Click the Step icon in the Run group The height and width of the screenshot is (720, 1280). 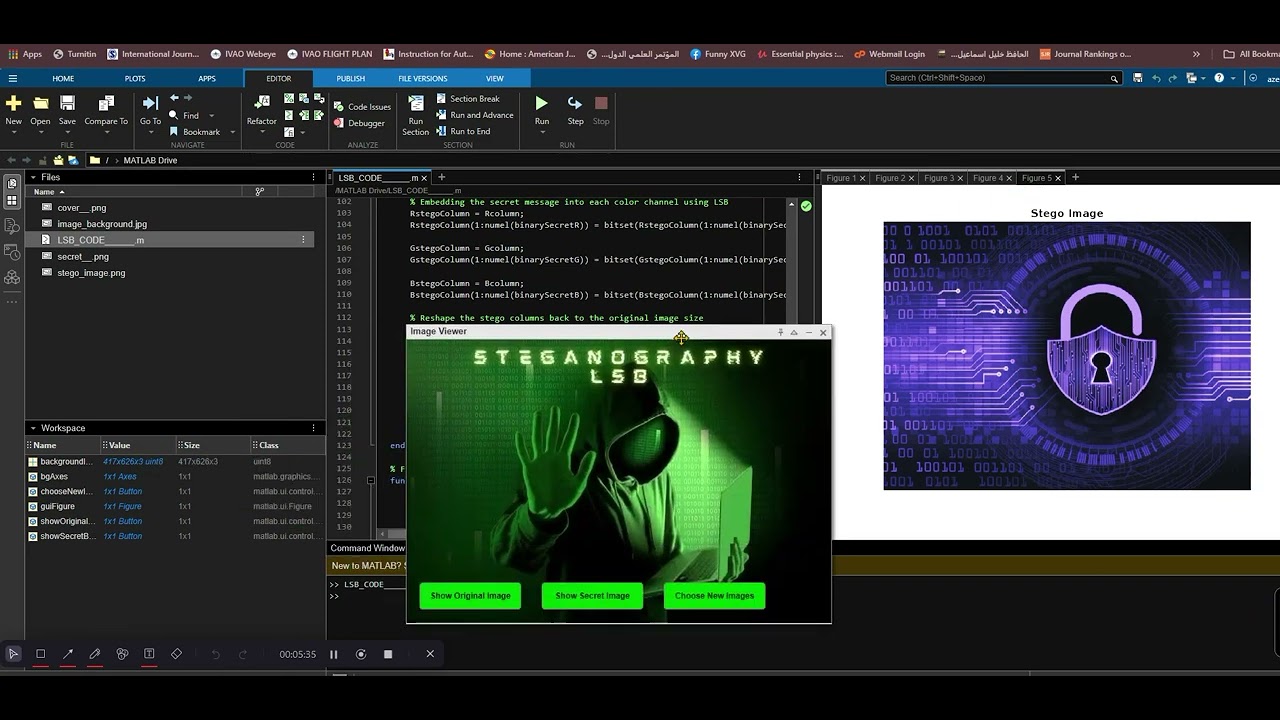[575, 104]
